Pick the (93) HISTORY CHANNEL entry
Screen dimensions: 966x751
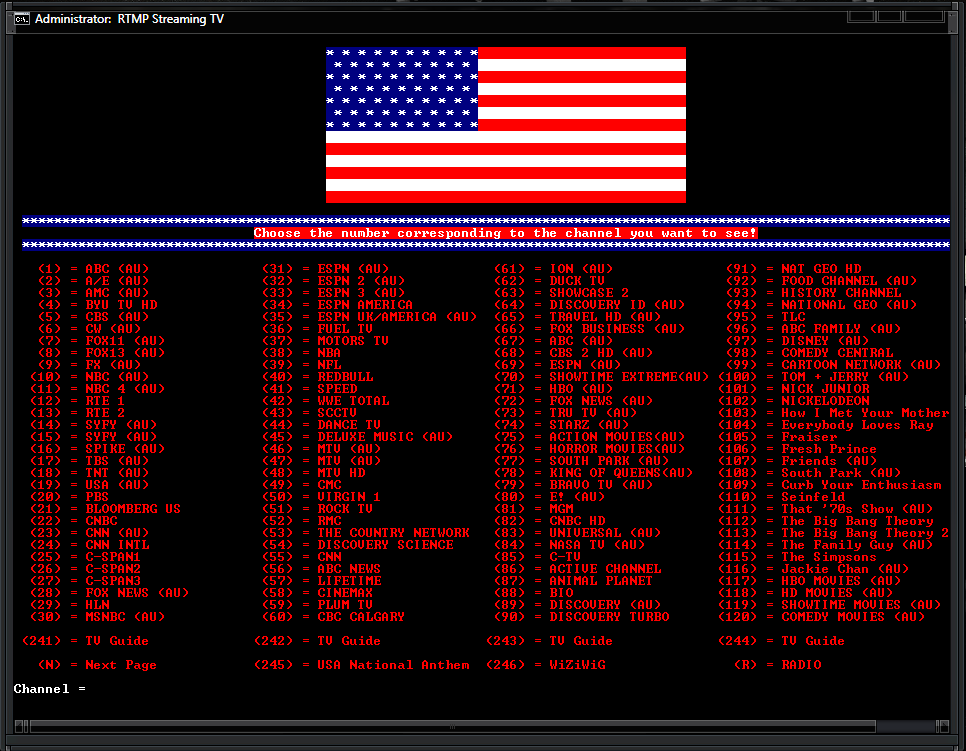click(814, 293)
